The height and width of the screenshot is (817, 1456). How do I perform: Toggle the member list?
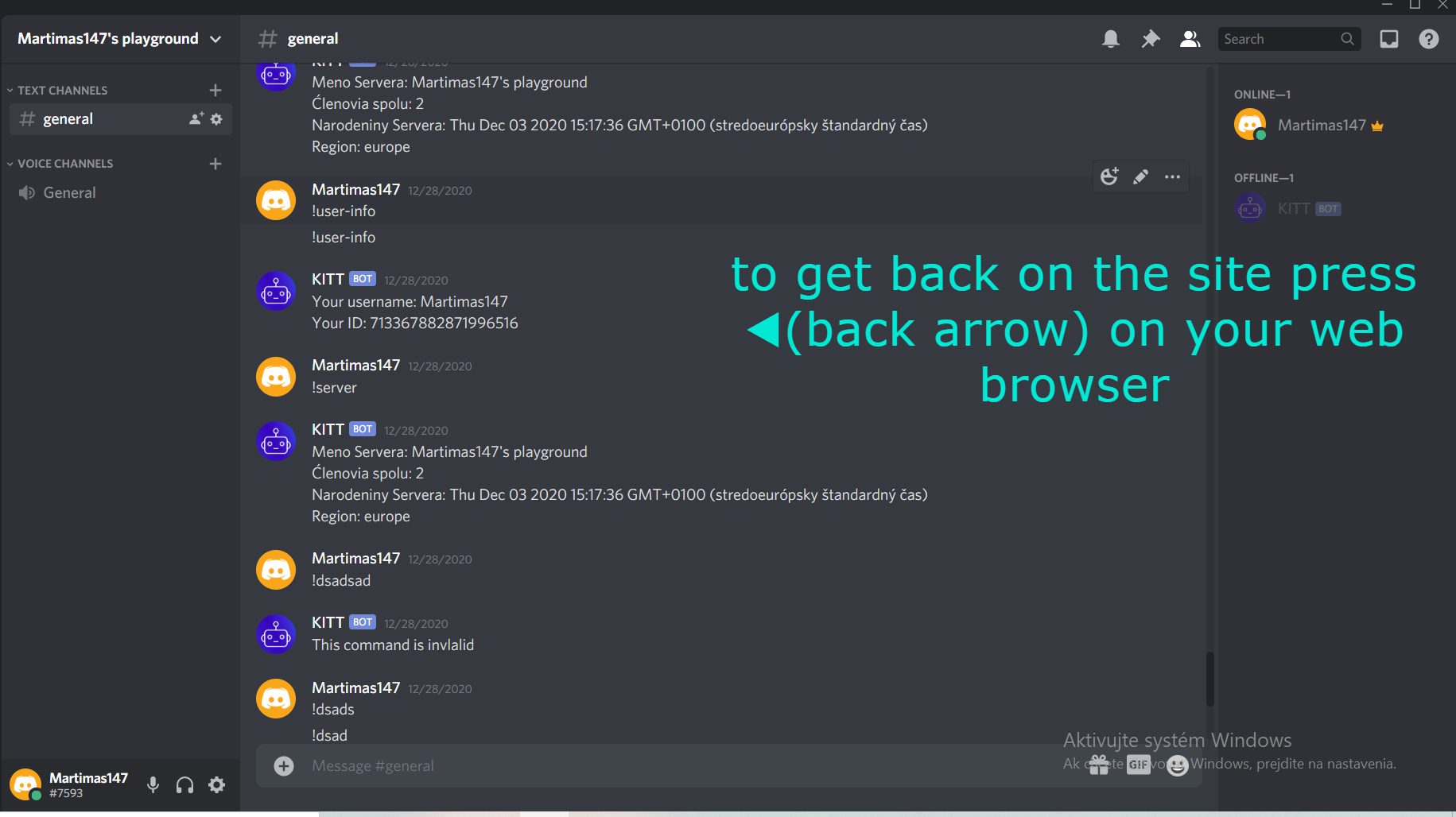[x=1190, y=39]
